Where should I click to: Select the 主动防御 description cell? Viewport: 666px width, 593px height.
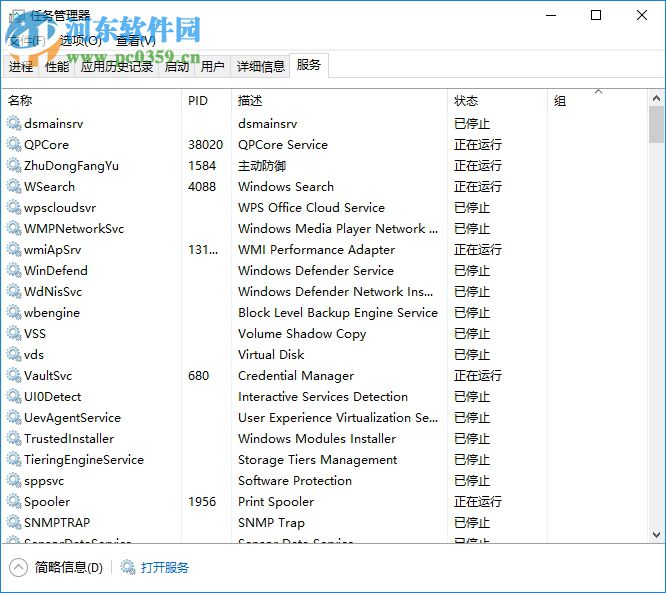point(262,166)
